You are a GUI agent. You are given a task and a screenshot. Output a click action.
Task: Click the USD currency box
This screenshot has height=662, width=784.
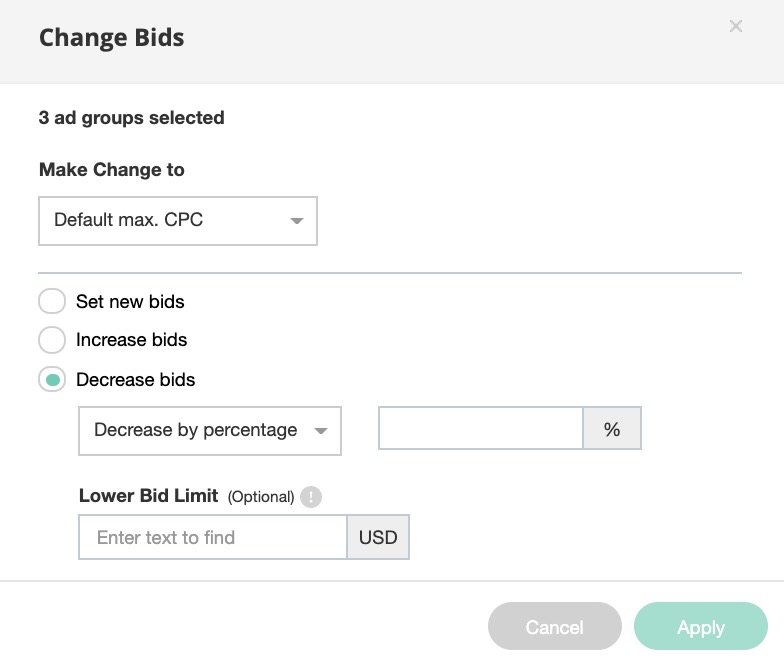point(378,538)
